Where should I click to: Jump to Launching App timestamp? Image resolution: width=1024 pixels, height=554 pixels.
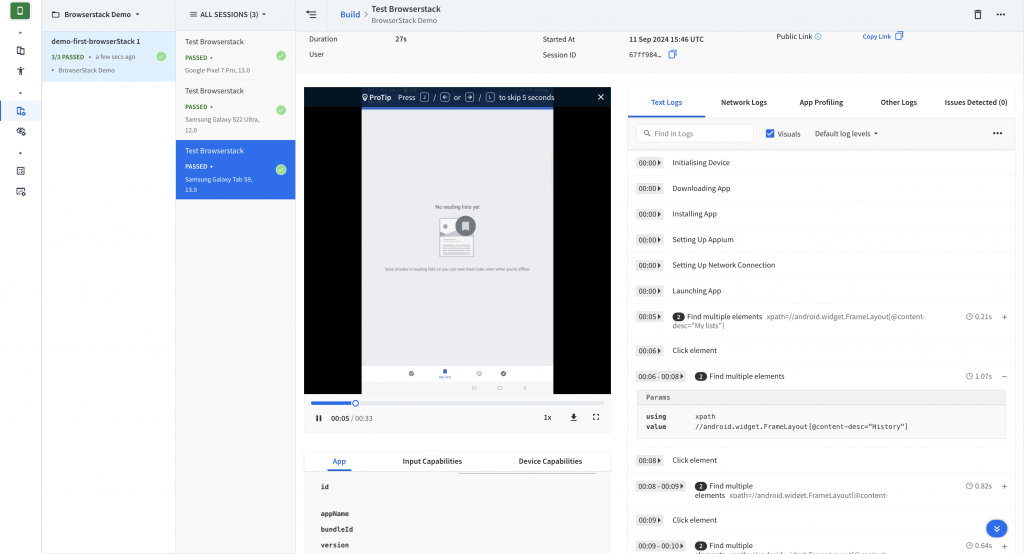click(x=649, y=291)
